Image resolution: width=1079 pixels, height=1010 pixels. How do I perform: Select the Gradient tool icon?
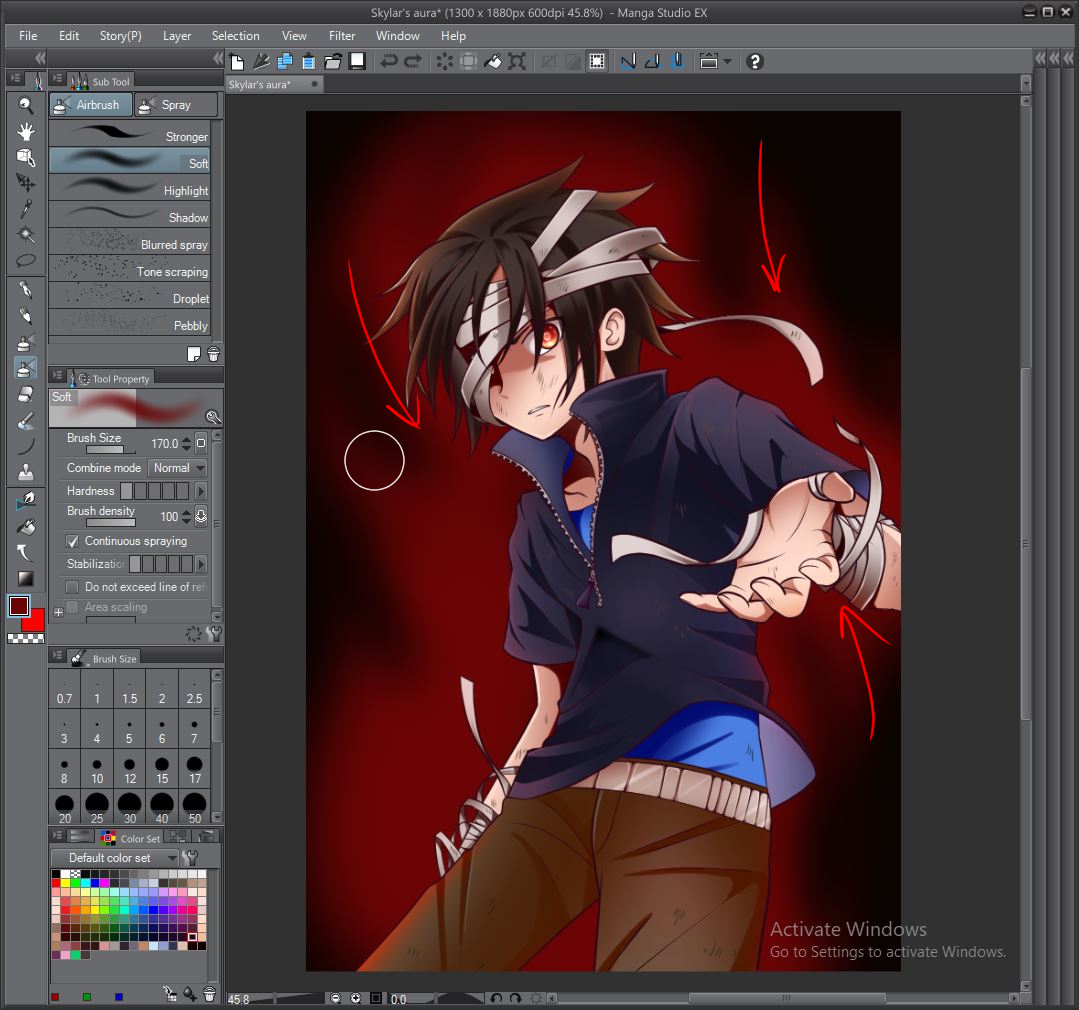(26, 578)
